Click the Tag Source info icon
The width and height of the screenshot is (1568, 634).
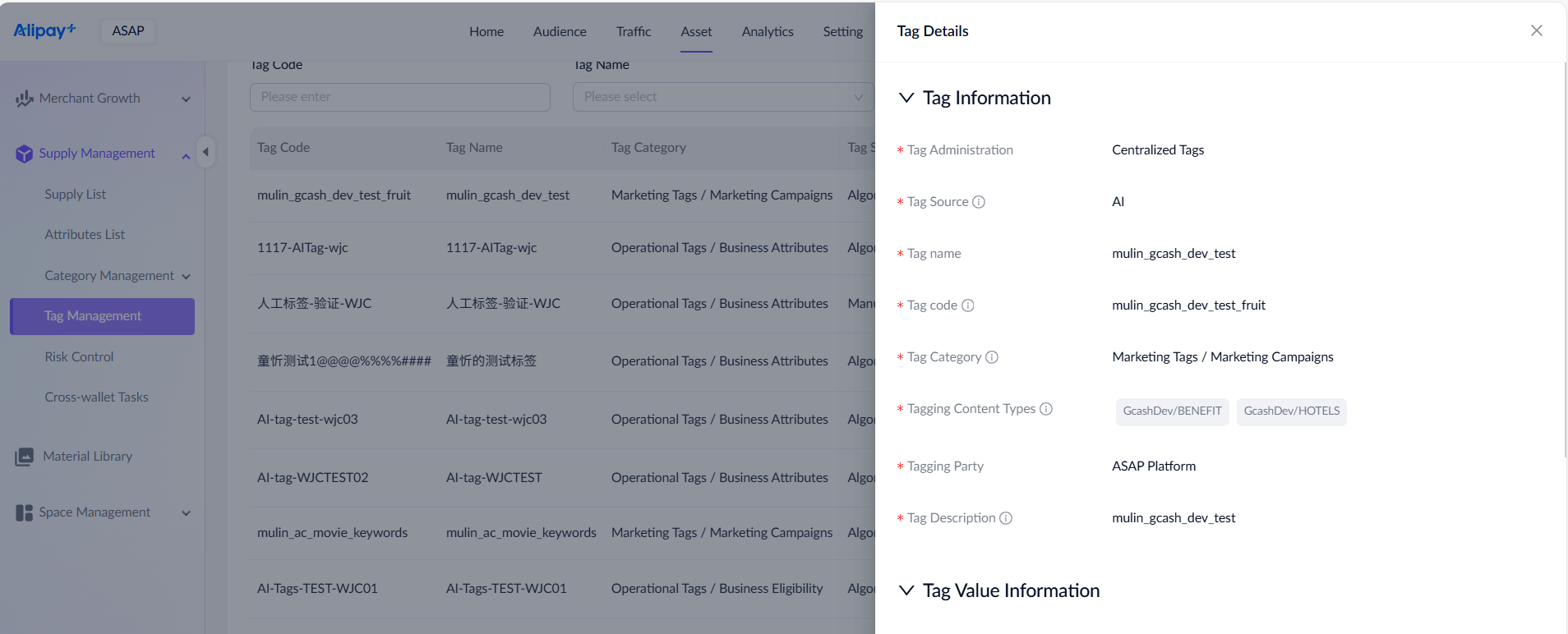click(x=979, y=202)
